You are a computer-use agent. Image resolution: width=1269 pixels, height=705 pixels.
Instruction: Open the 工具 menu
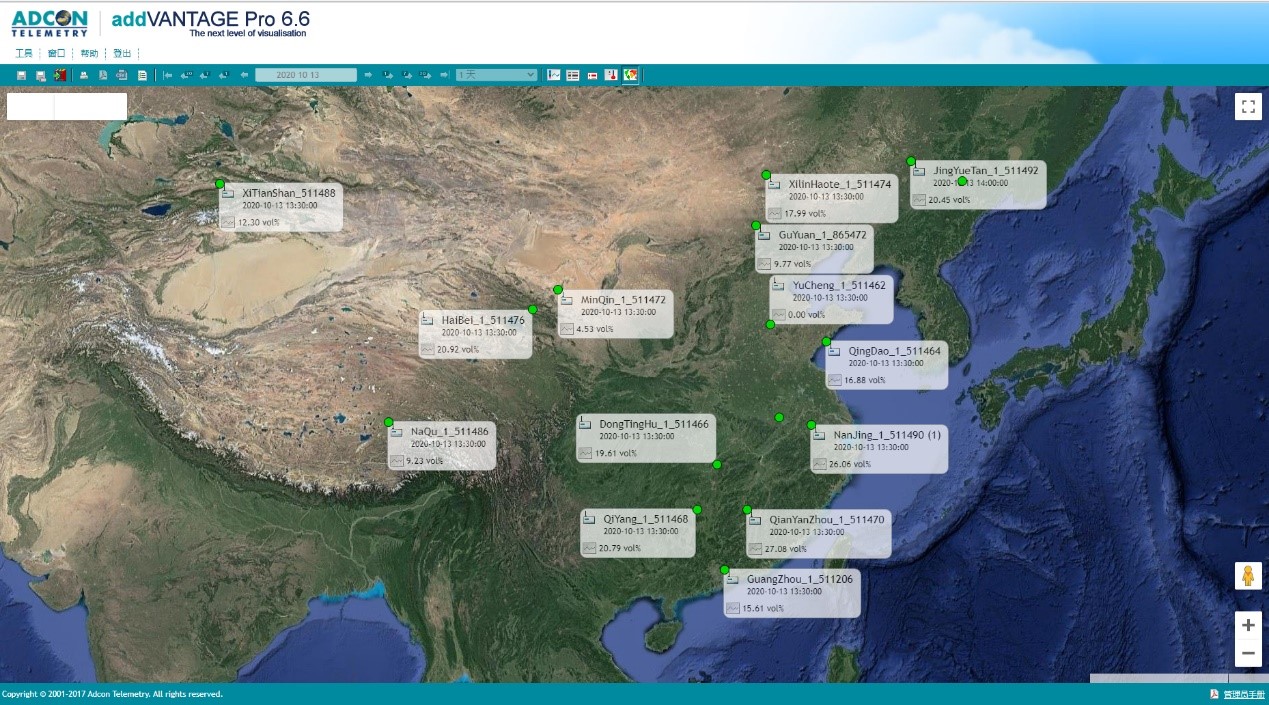24,53
